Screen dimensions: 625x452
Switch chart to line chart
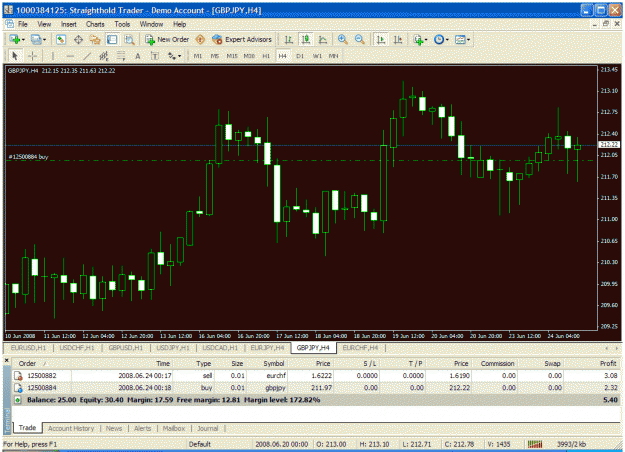pos(323,39)
